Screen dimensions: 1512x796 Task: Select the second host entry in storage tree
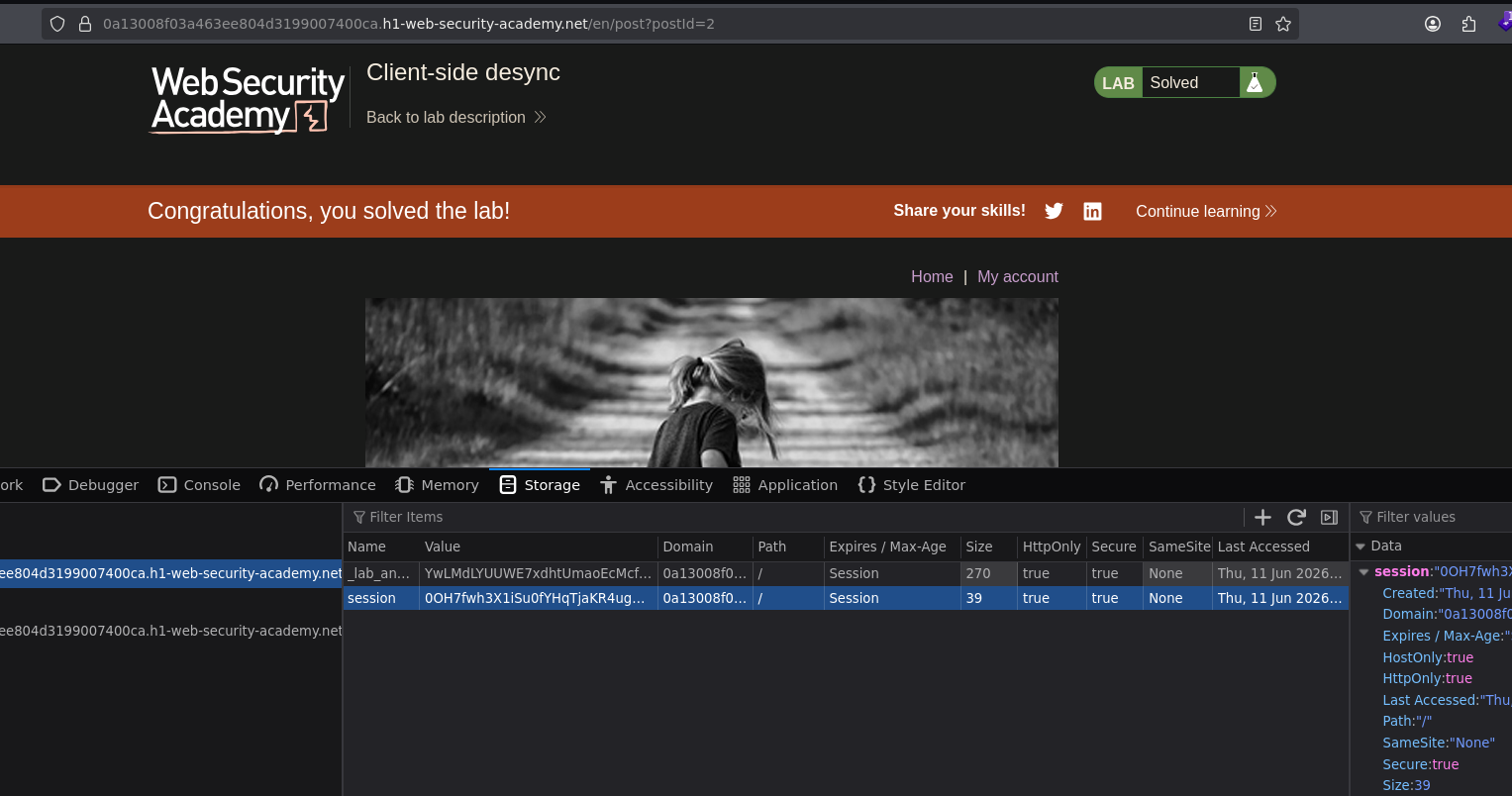coord(170,631)
